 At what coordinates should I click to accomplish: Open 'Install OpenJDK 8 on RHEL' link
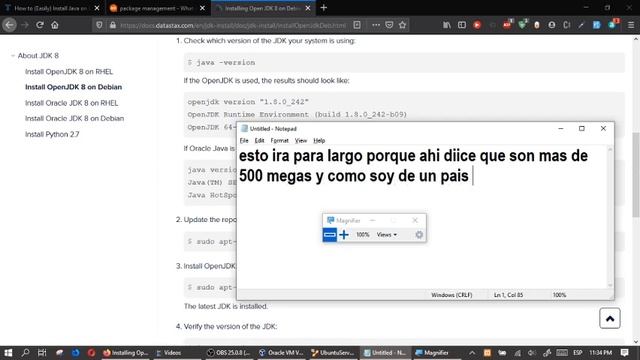tap(69, 71)
